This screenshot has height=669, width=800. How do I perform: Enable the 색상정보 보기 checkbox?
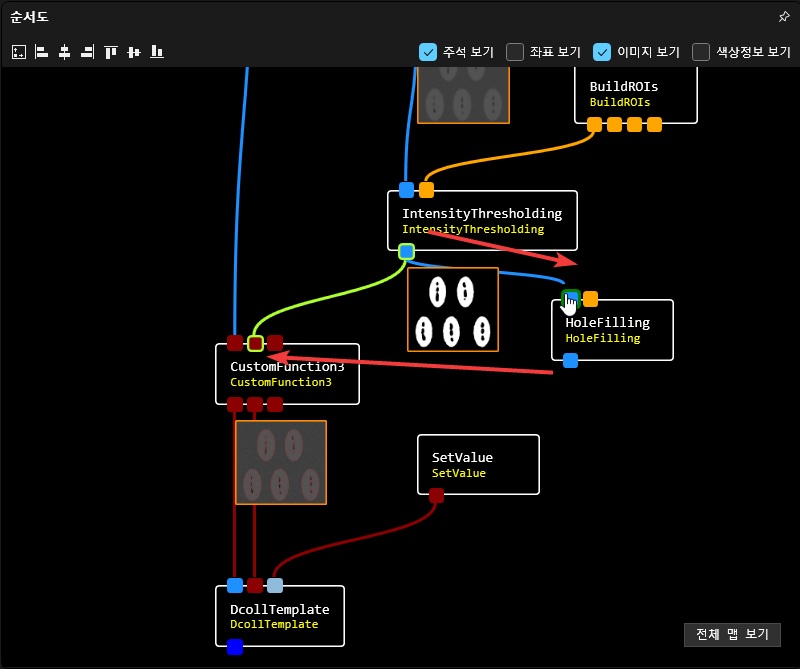[701, 52]
